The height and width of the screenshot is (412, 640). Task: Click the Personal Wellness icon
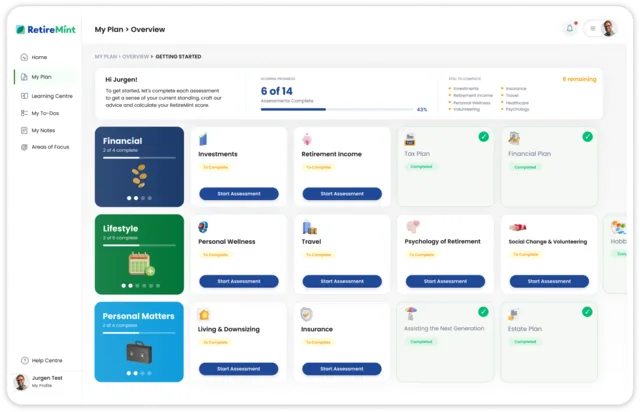[203, 227]
